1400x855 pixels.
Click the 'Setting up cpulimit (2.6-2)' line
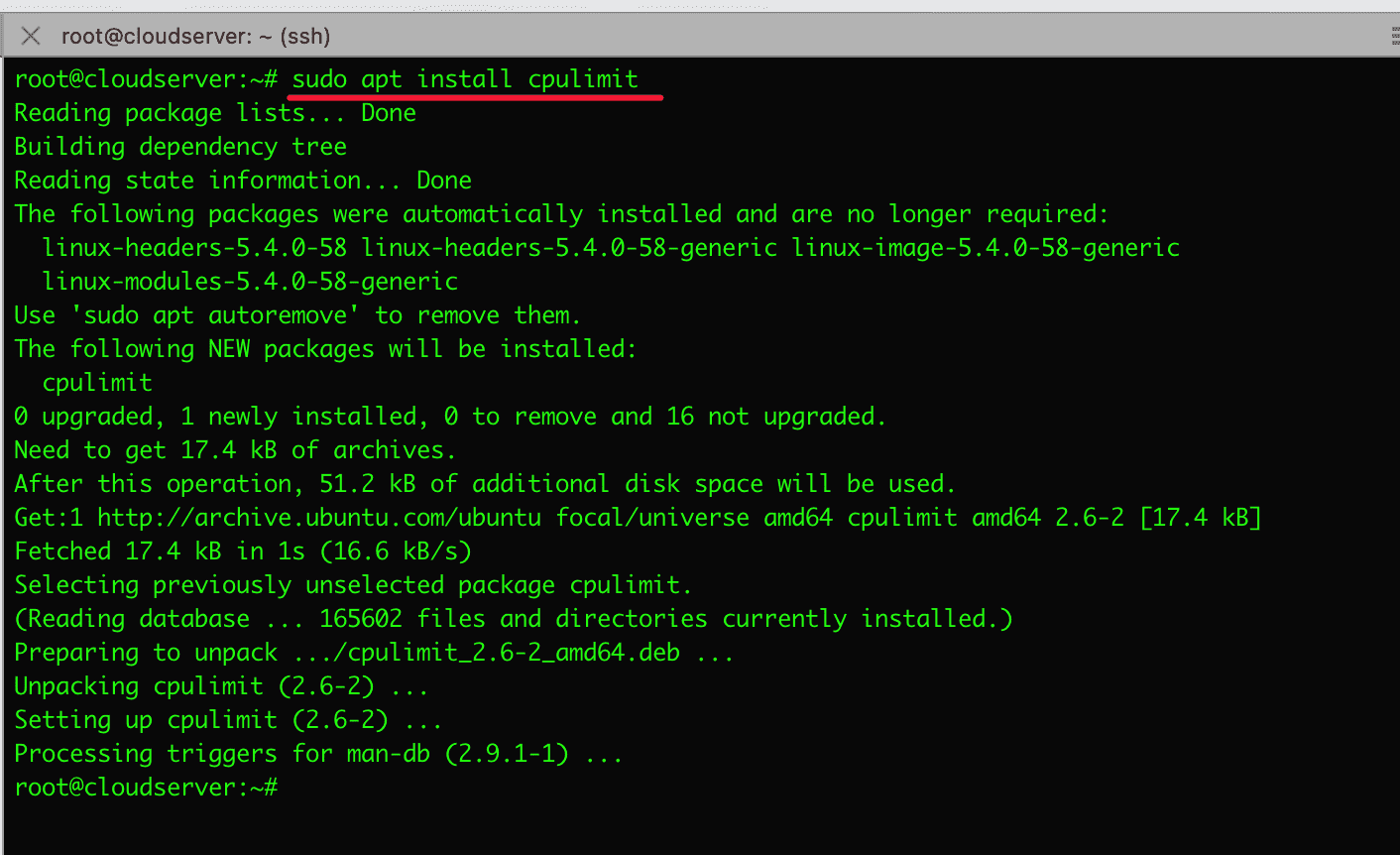[228, 720]
